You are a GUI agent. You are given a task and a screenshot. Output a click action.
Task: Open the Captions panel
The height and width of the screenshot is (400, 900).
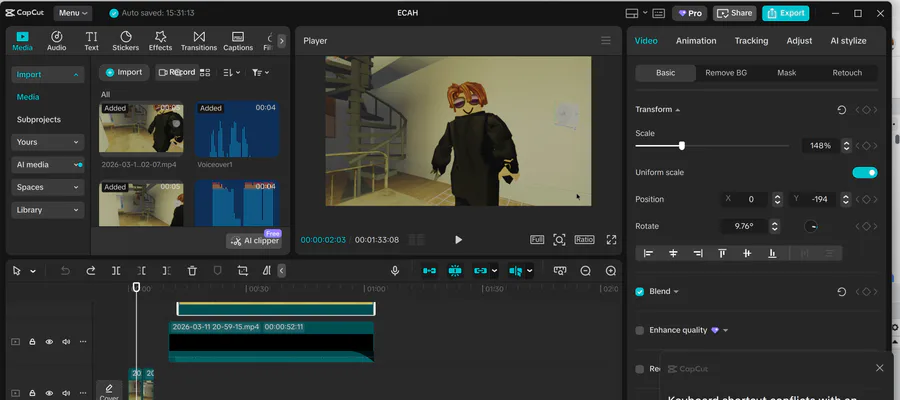(238, 41)
